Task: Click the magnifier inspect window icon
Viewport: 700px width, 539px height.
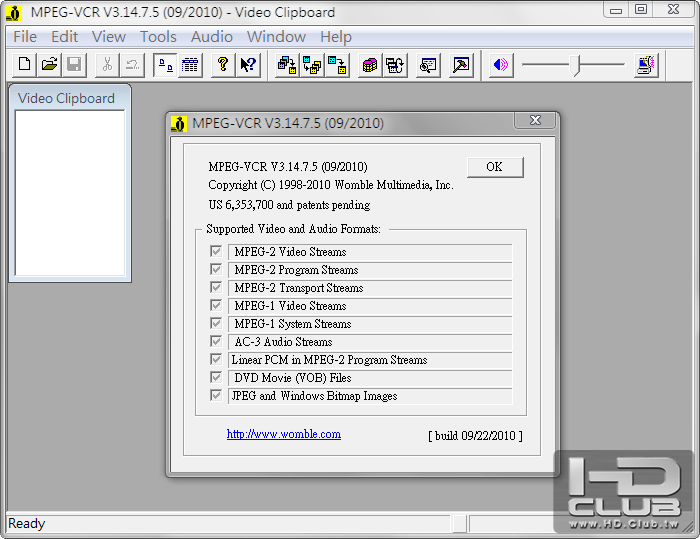Action: click(428, 65)
